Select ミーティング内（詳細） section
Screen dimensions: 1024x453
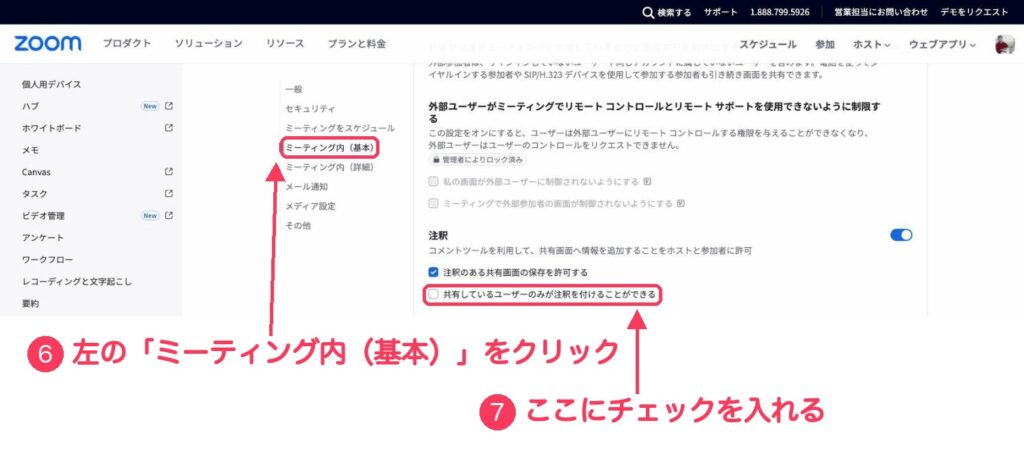click(x=330, y=167)
